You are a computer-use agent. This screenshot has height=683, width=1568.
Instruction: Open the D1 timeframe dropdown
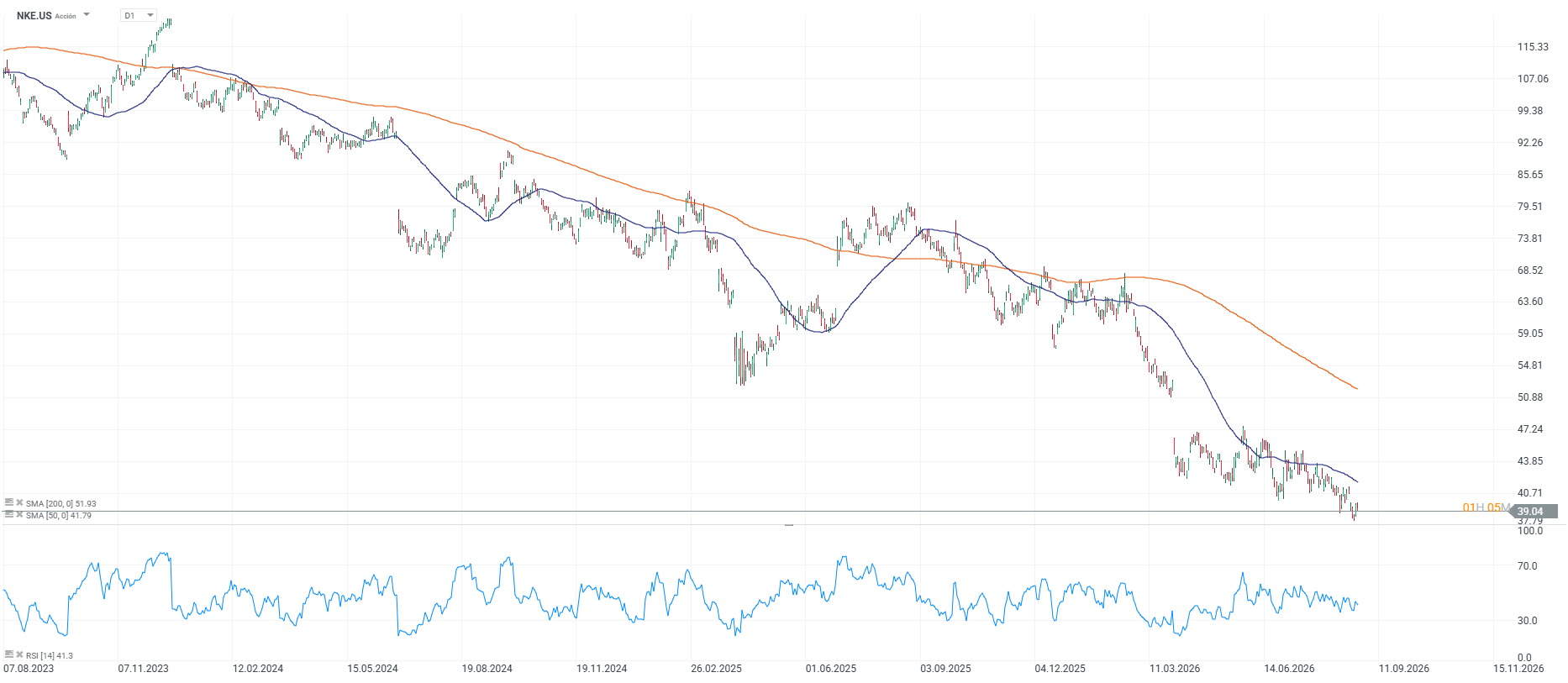click(x=139, y=15)
